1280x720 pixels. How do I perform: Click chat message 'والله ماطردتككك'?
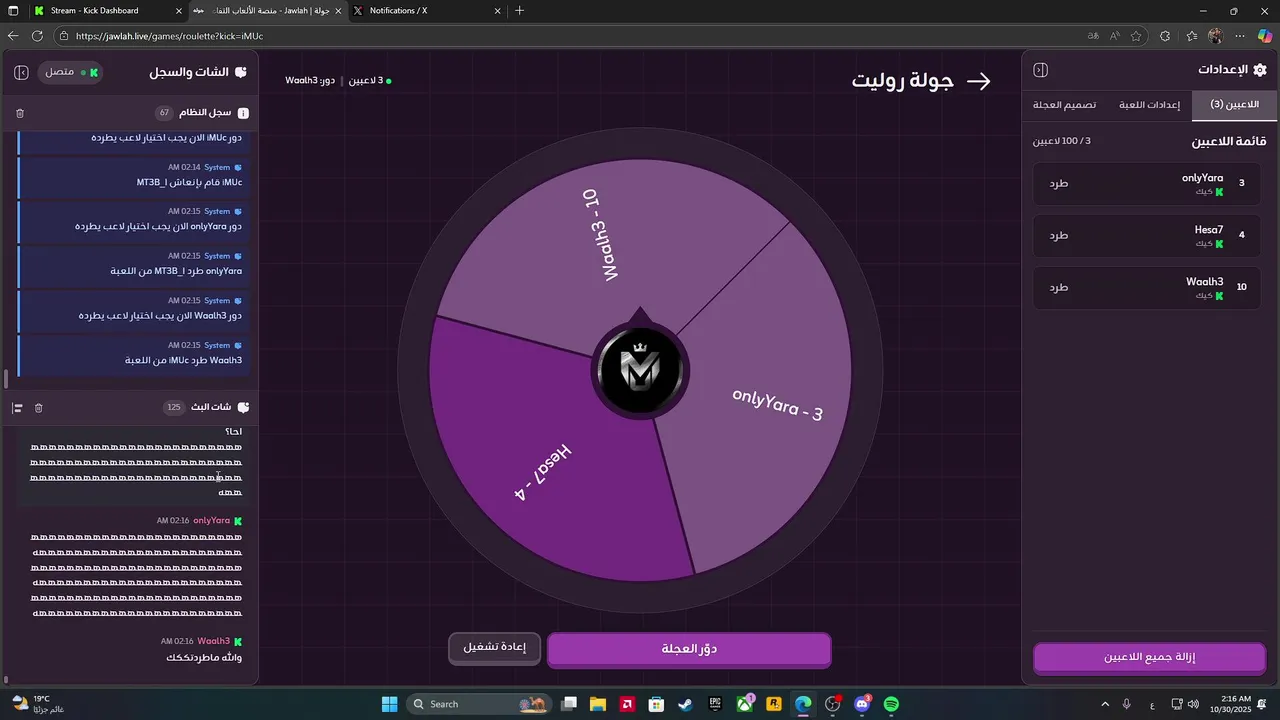[204, 657]
